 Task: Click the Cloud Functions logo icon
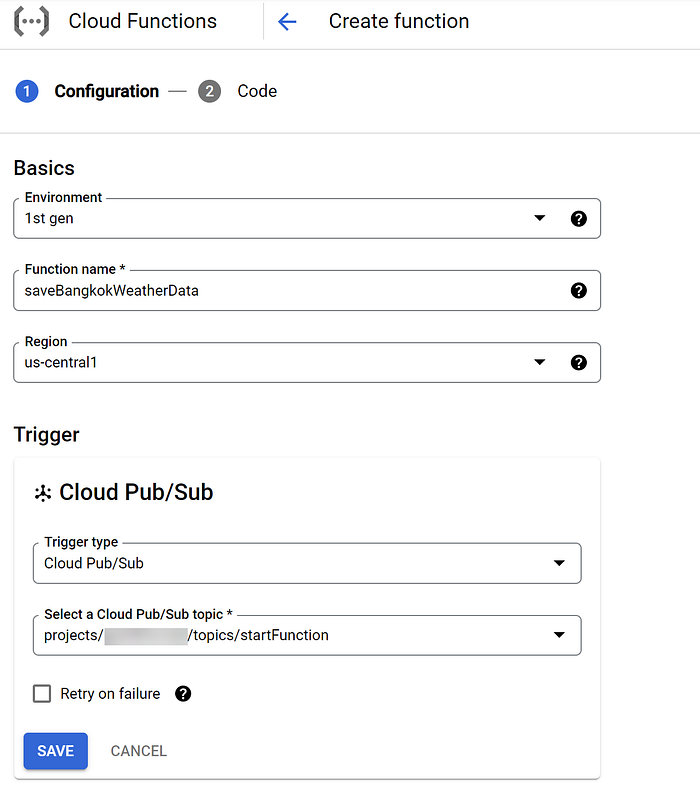(31, 21)
